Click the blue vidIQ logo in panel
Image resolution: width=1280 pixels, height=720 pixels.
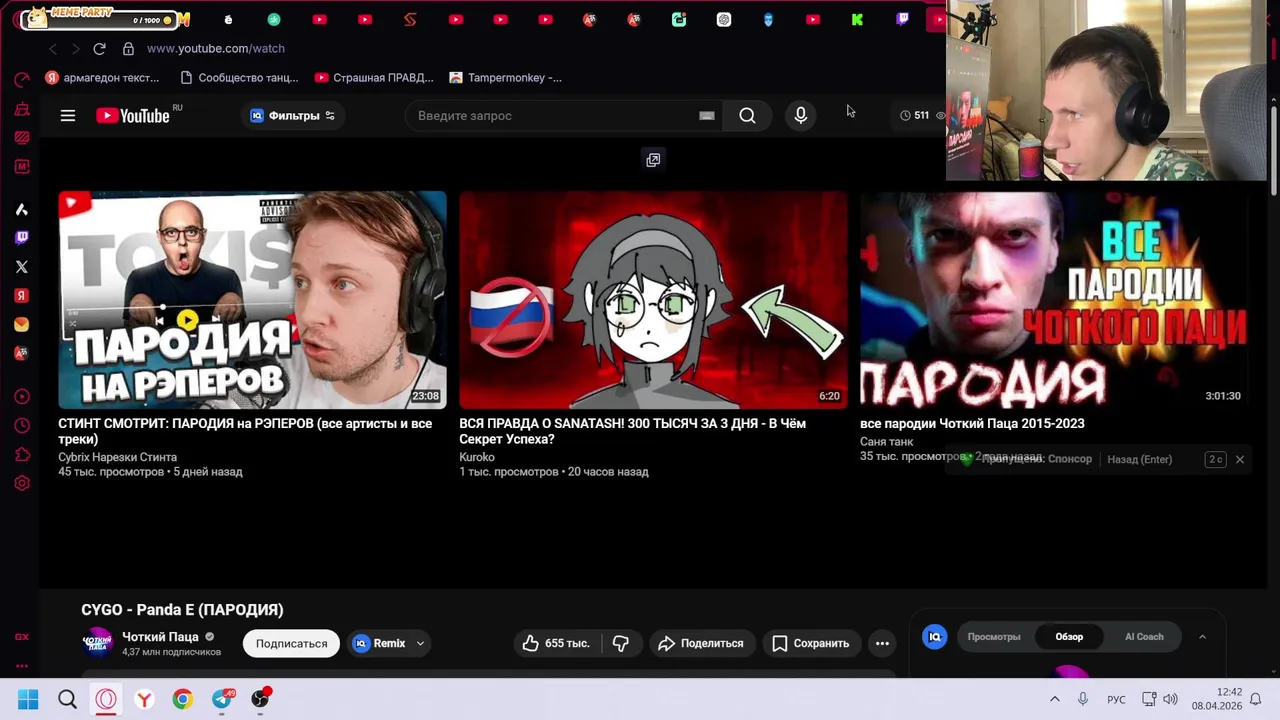[x=935, y=637]
